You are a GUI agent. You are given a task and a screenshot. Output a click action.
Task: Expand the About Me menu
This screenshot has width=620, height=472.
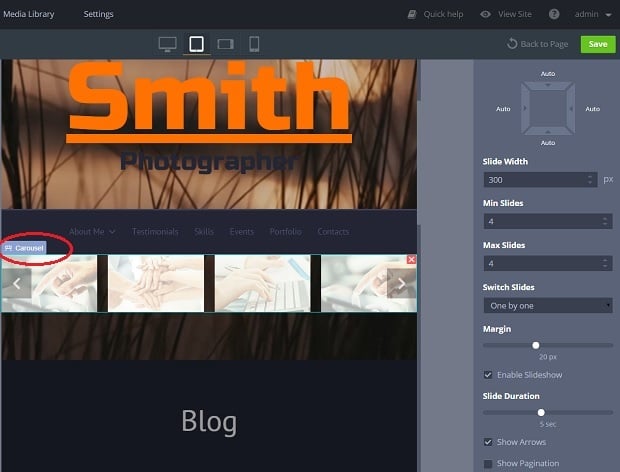click(91, 231)
